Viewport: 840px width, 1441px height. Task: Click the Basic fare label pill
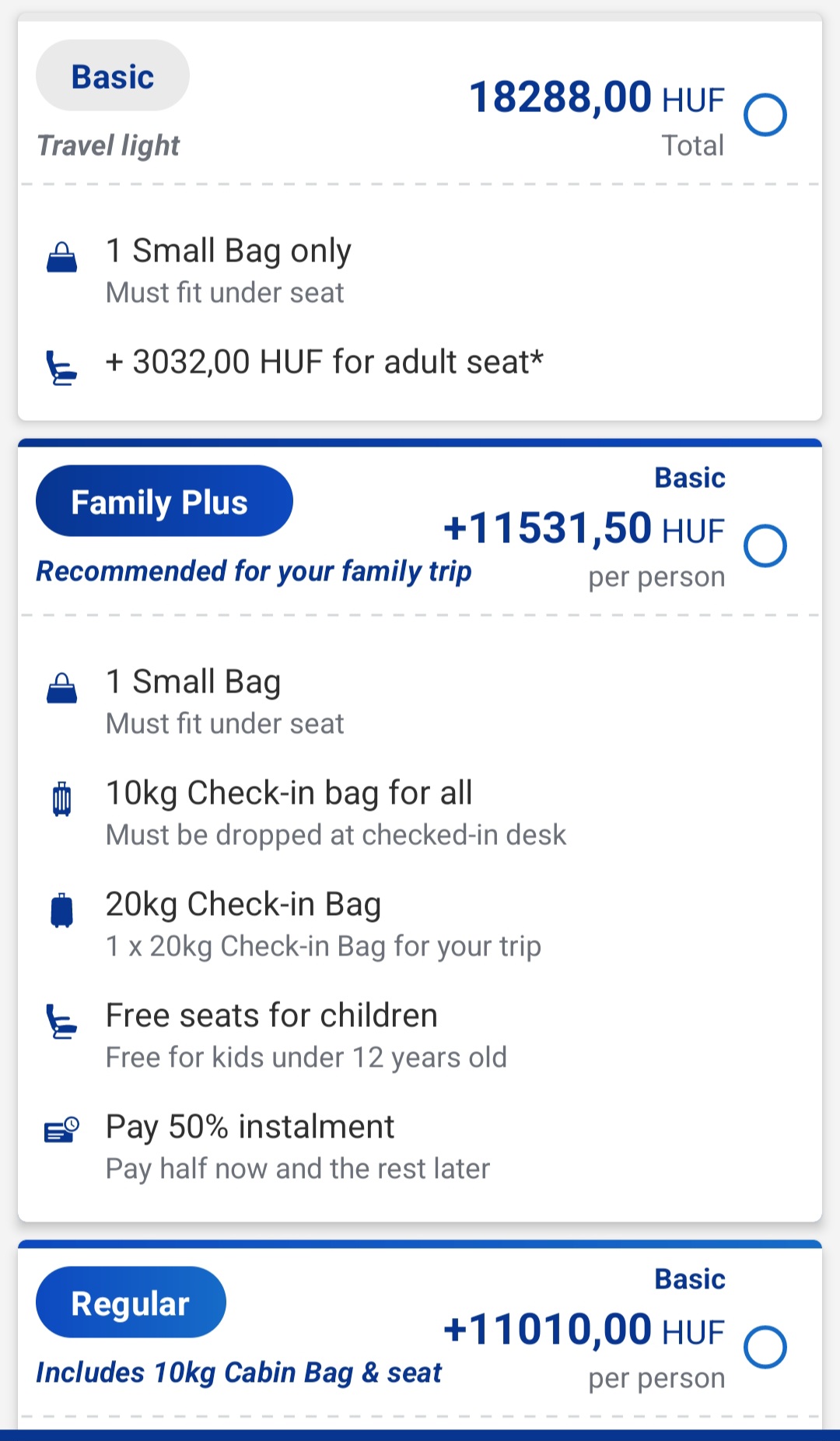[x=113, y=75]
